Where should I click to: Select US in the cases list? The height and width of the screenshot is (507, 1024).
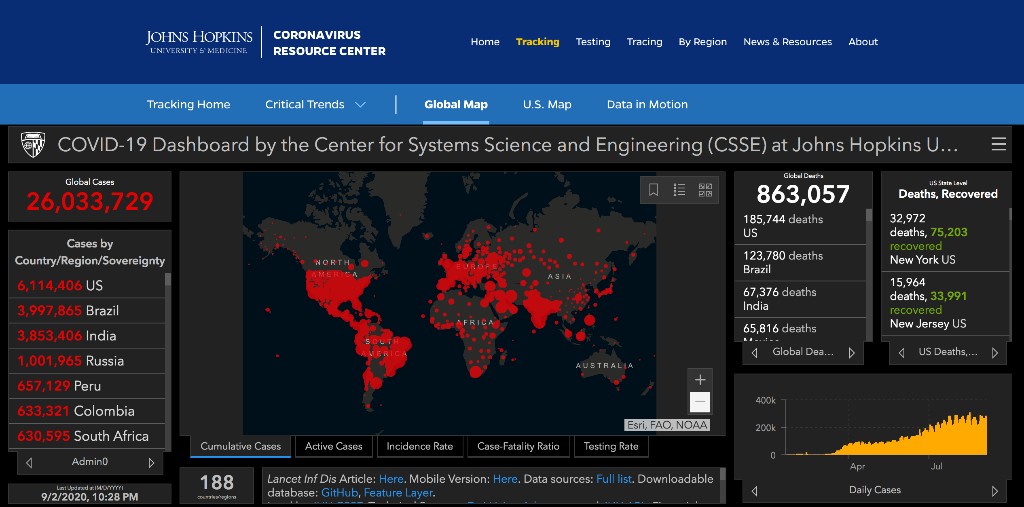[87, 286]
